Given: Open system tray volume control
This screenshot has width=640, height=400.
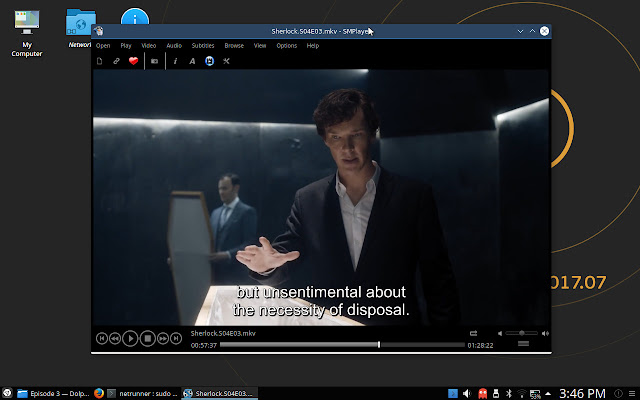Looking at the screenshot, I should point(467,393).
